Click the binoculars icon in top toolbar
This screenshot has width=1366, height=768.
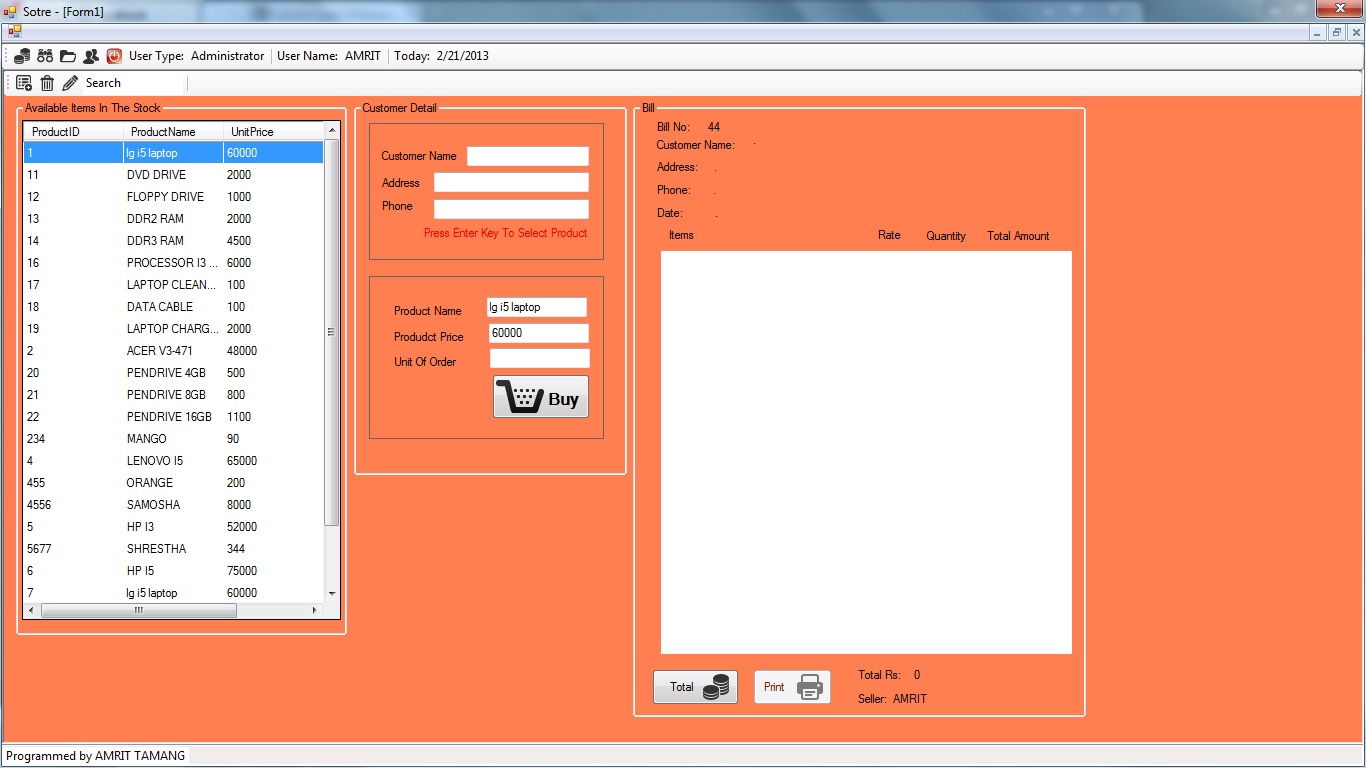pos(45,56)
